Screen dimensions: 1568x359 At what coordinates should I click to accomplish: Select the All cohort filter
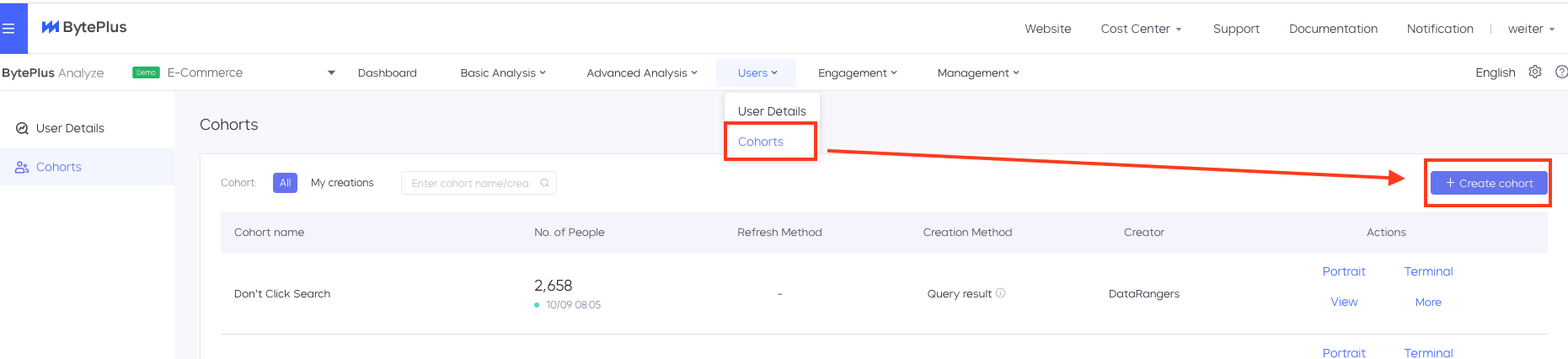(x=285, y=183)
